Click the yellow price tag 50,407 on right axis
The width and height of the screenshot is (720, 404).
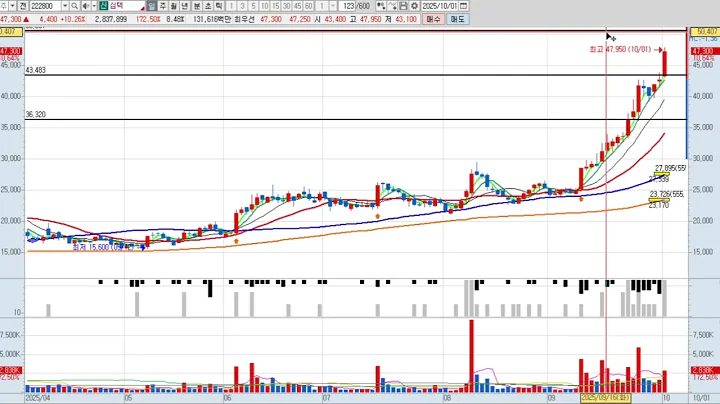point(705,31)
